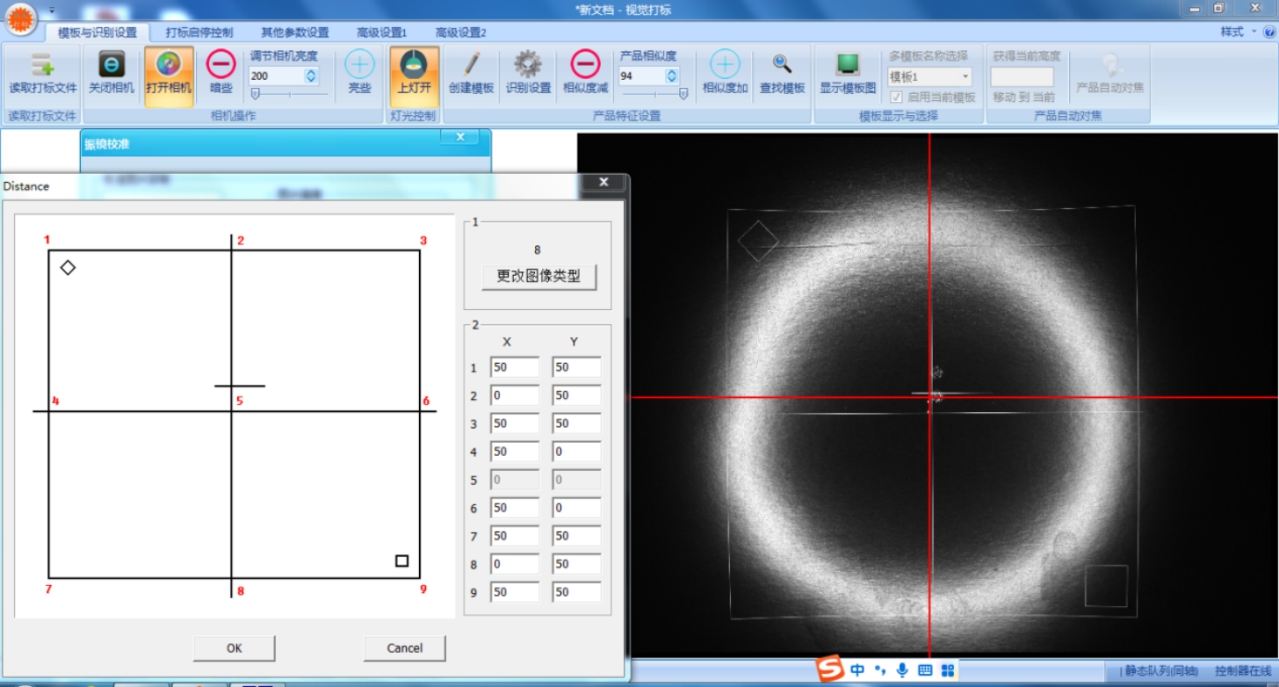
Task: Click the 显示模板图 monitor icon
Action: 847,66
